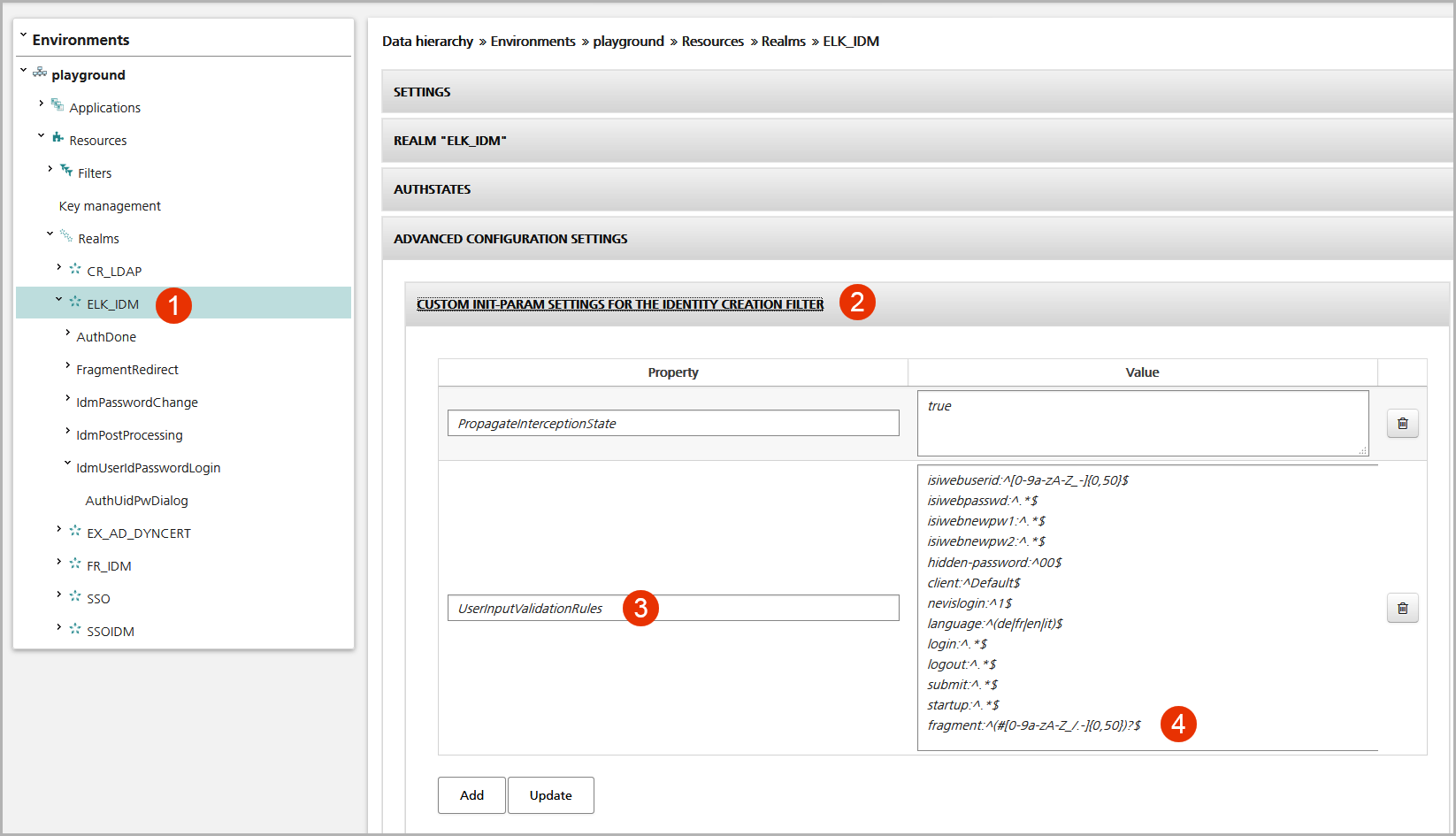Go to playground in breadcrumb

click(628, 42)
